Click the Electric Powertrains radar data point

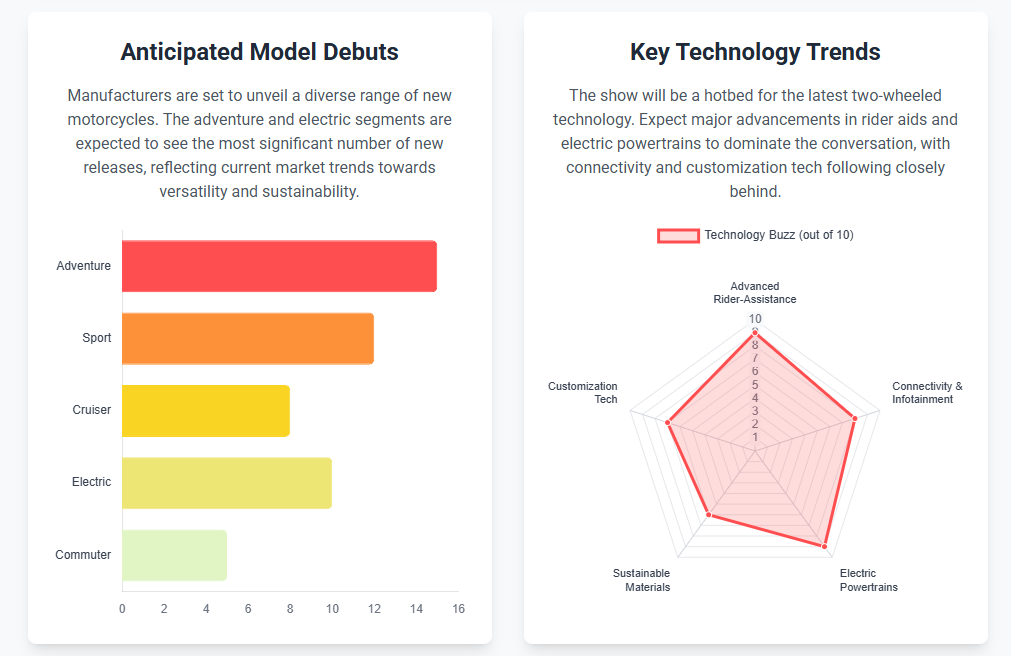point(824,546)
